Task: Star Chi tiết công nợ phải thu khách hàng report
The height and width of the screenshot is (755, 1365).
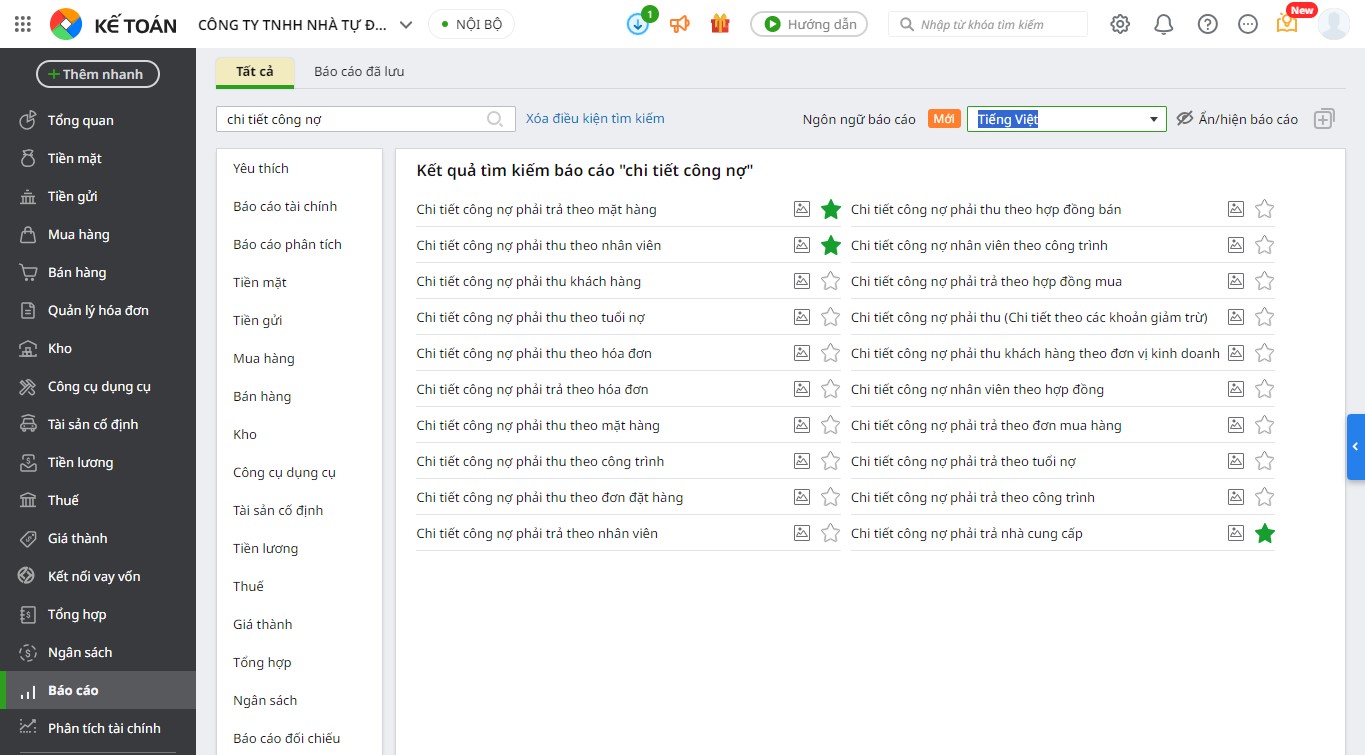Action: [x=830, y=281]
